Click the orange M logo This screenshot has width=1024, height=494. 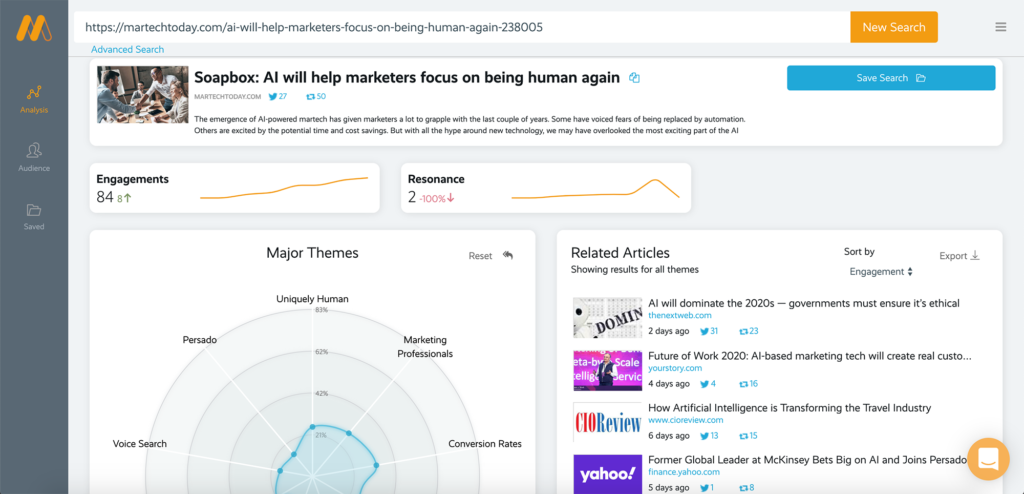tap(34, 27)
